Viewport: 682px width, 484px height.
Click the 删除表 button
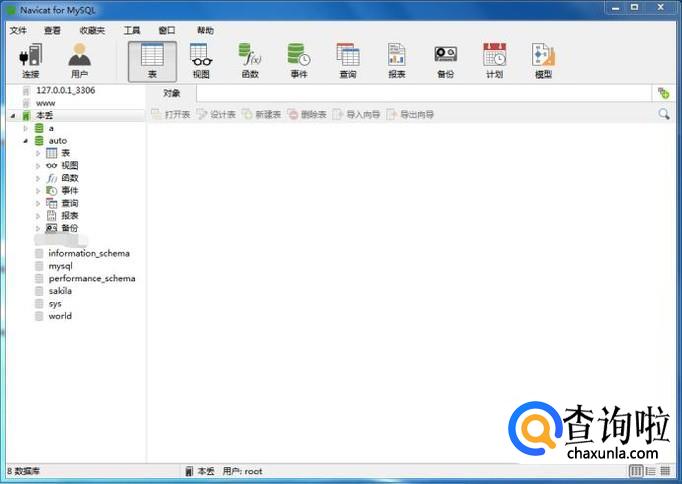coord(307,114)
